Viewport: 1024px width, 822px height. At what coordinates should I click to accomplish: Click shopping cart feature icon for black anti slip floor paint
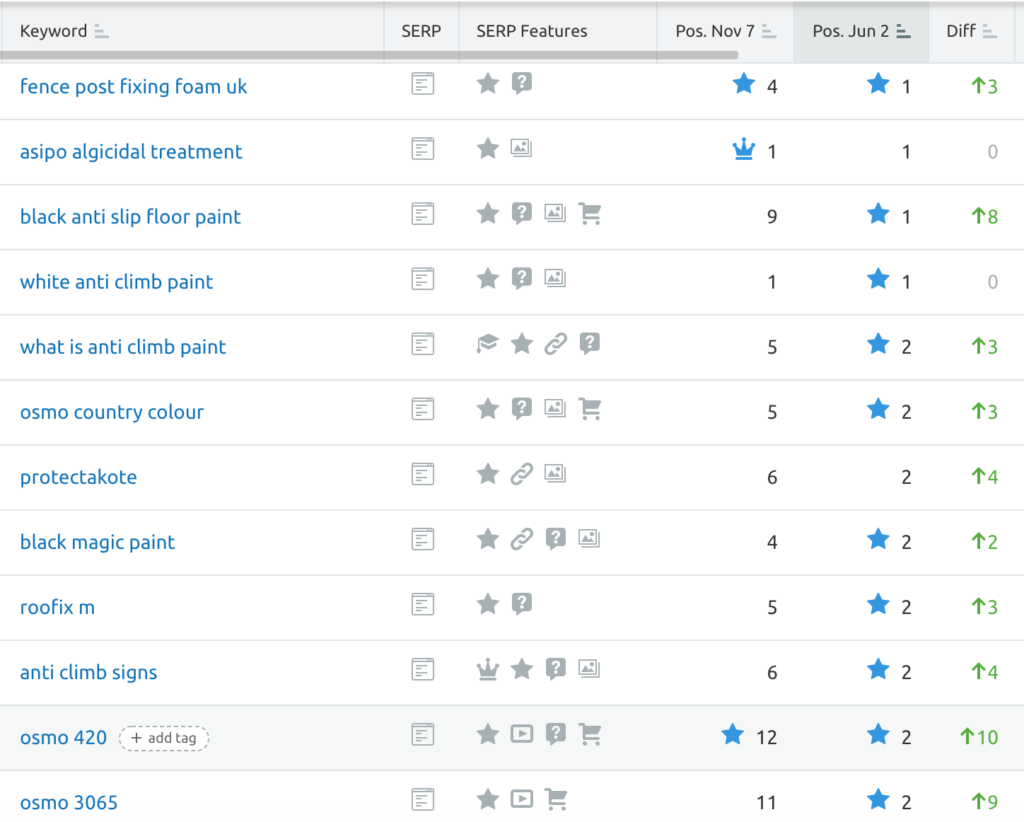point(590,213)
